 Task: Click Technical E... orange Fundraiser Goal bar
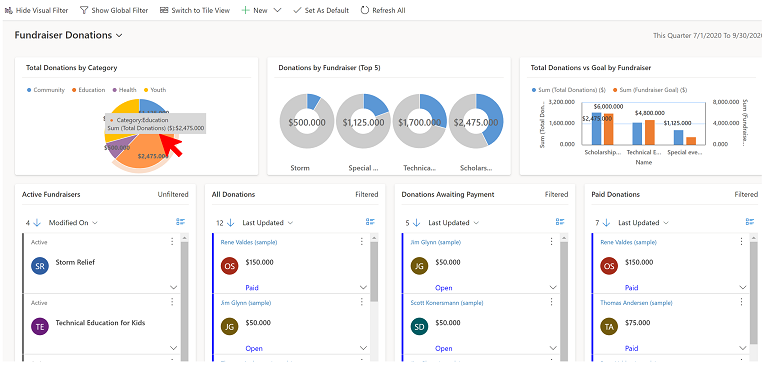tap(650, 132)
